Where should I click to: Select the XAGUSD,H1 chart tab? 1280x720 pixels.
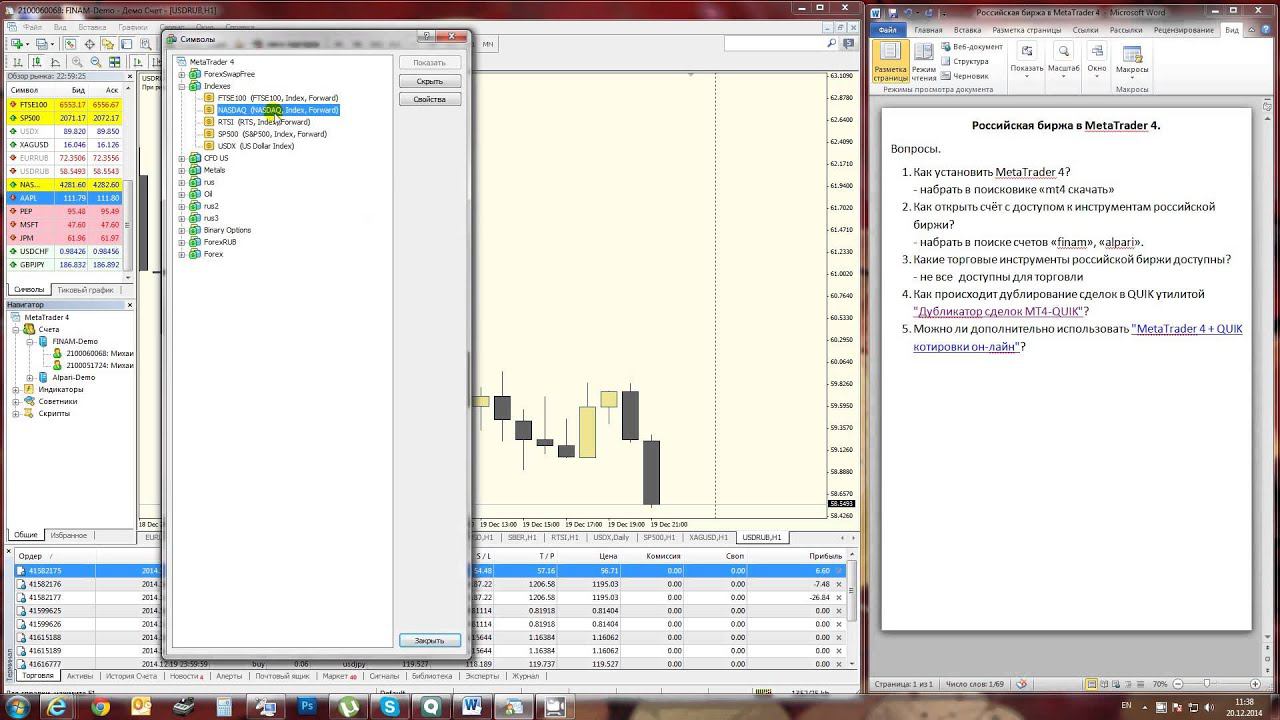pos(708,537)
